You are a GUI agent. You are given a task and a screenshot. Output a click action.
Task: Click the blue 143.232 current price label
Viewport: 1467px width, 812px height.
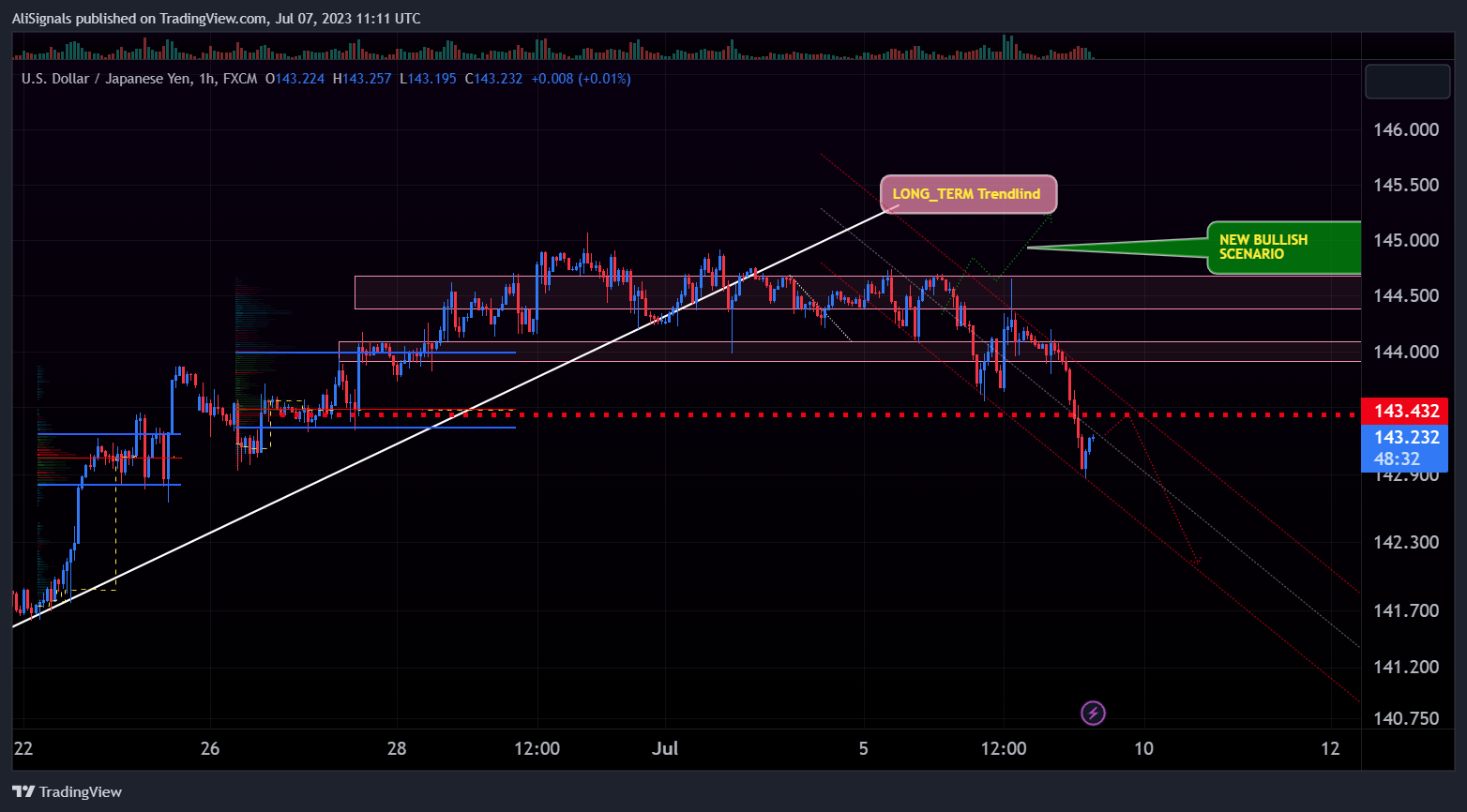click(1406, 437)
